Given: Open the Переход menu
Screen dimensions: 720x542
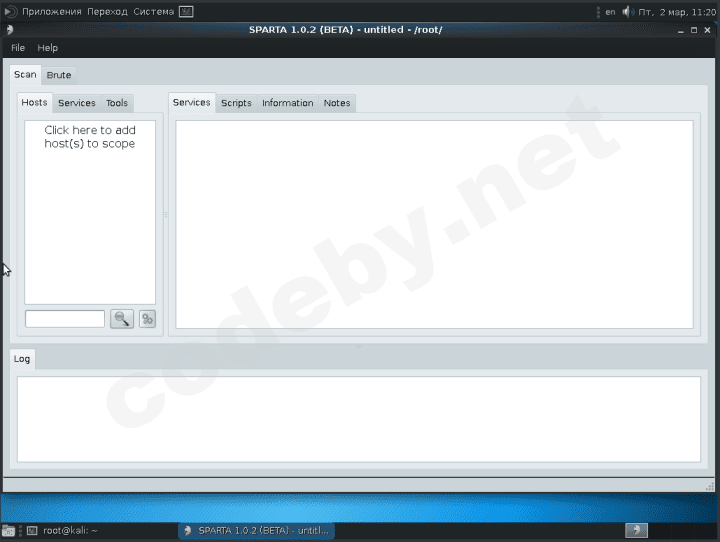Looking at the screenshot, I should [107, 11].
